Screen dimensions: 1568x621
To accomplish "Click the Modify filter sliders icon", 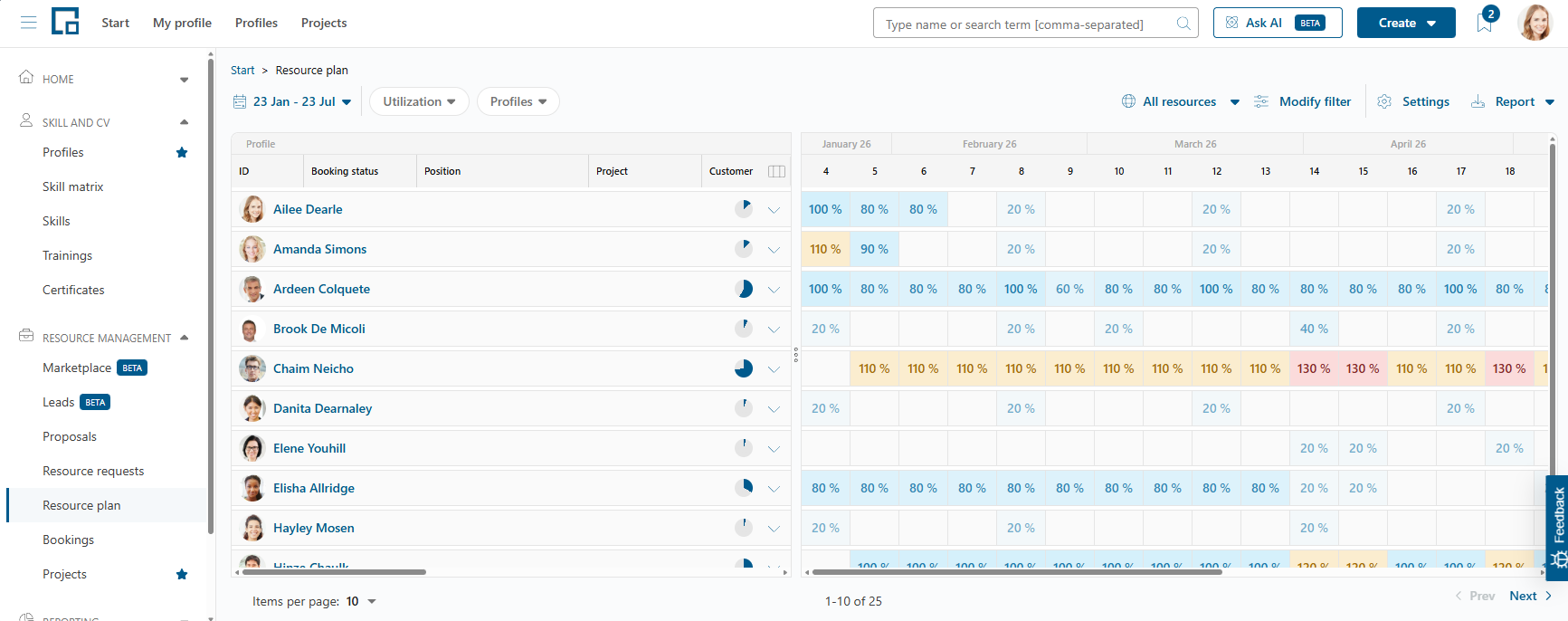I will point(1261,101).
